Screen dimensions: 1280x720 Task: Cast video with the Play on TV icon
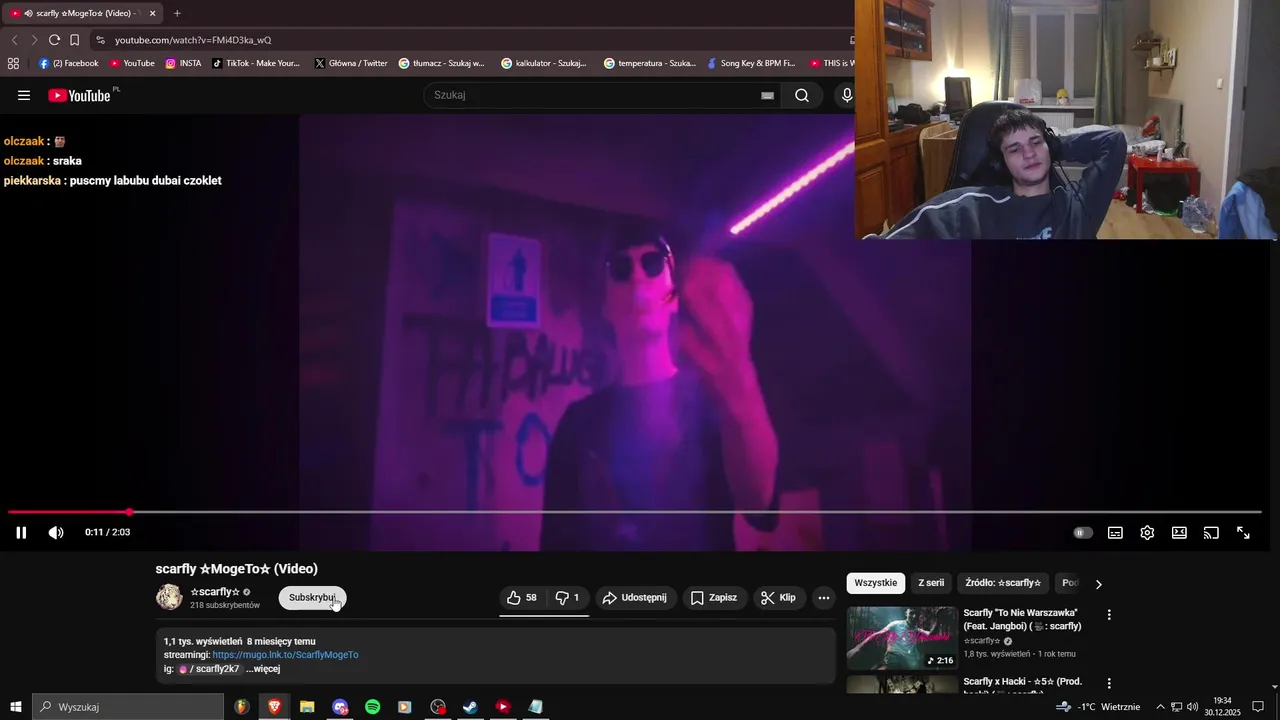tap(1211, 532)
